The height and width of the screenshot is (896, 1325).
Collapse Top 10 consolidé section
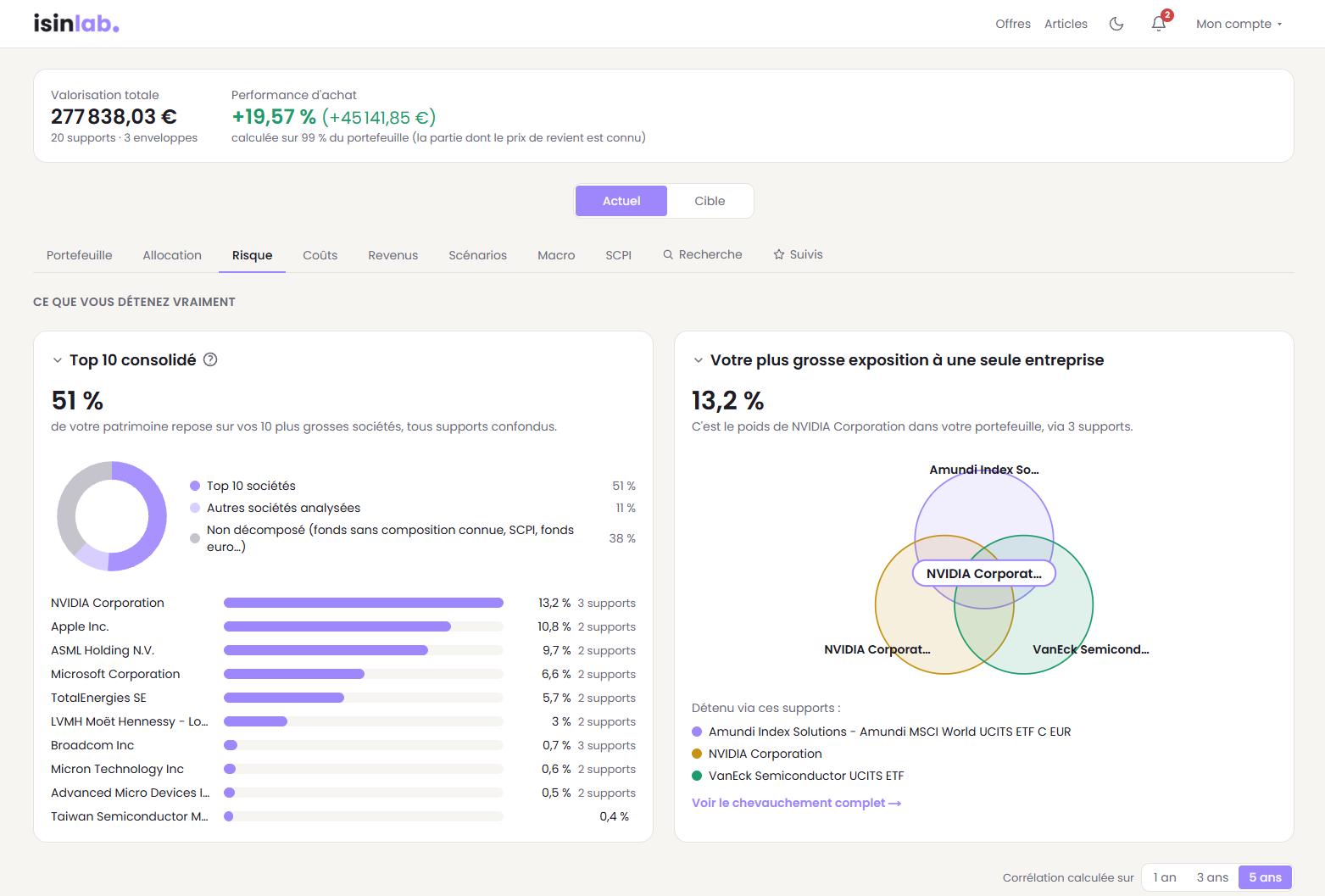58,360
